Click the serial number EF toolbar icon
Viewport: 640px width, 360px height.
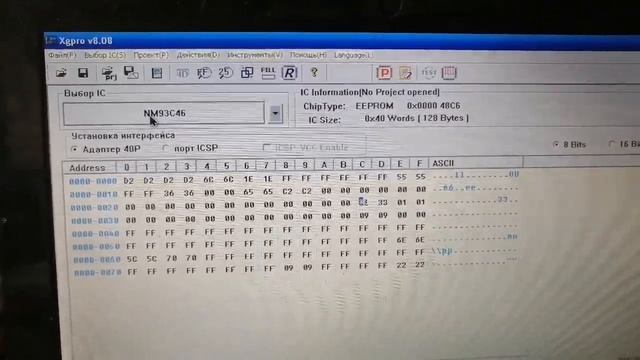click(x=204, y=73)
